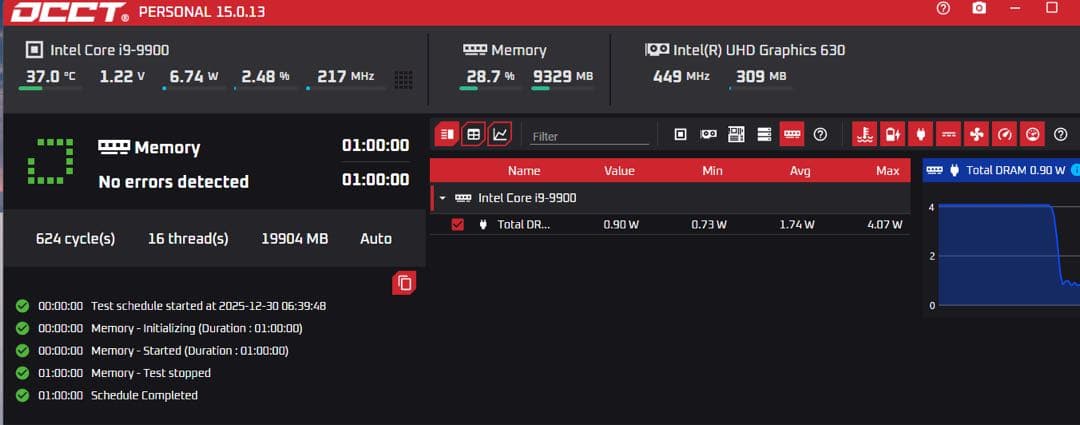The width and height of the screenshot is (1080, 425).
Task: Click the 16 thread(s) value
Action: tap(188, 239)
